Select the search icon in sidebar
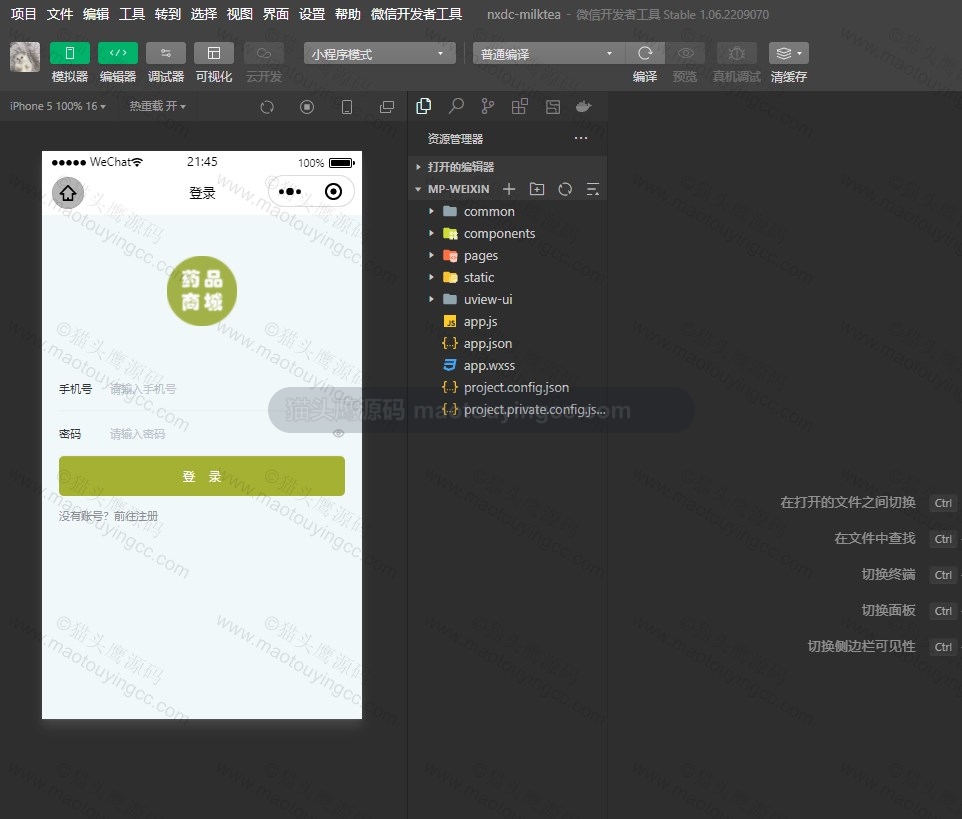Image resolution: width=962 pixels, height=819 pixels. (x=456, y=106)
